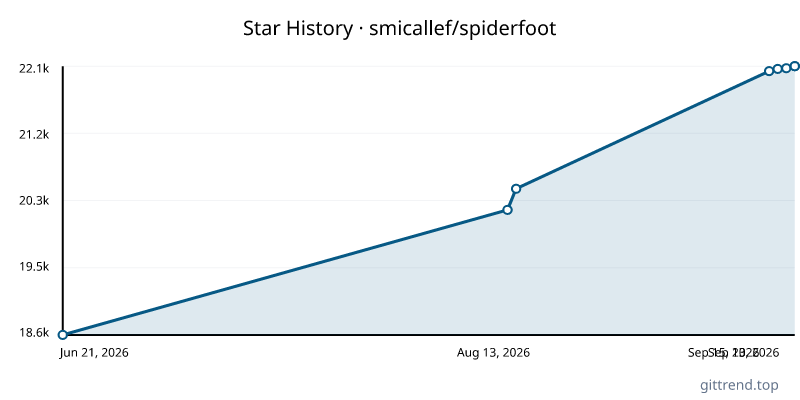Click the "Jun 21, 2026" x-axis label
The width and height of the screenshot is (800, 400).
(94, 353)
